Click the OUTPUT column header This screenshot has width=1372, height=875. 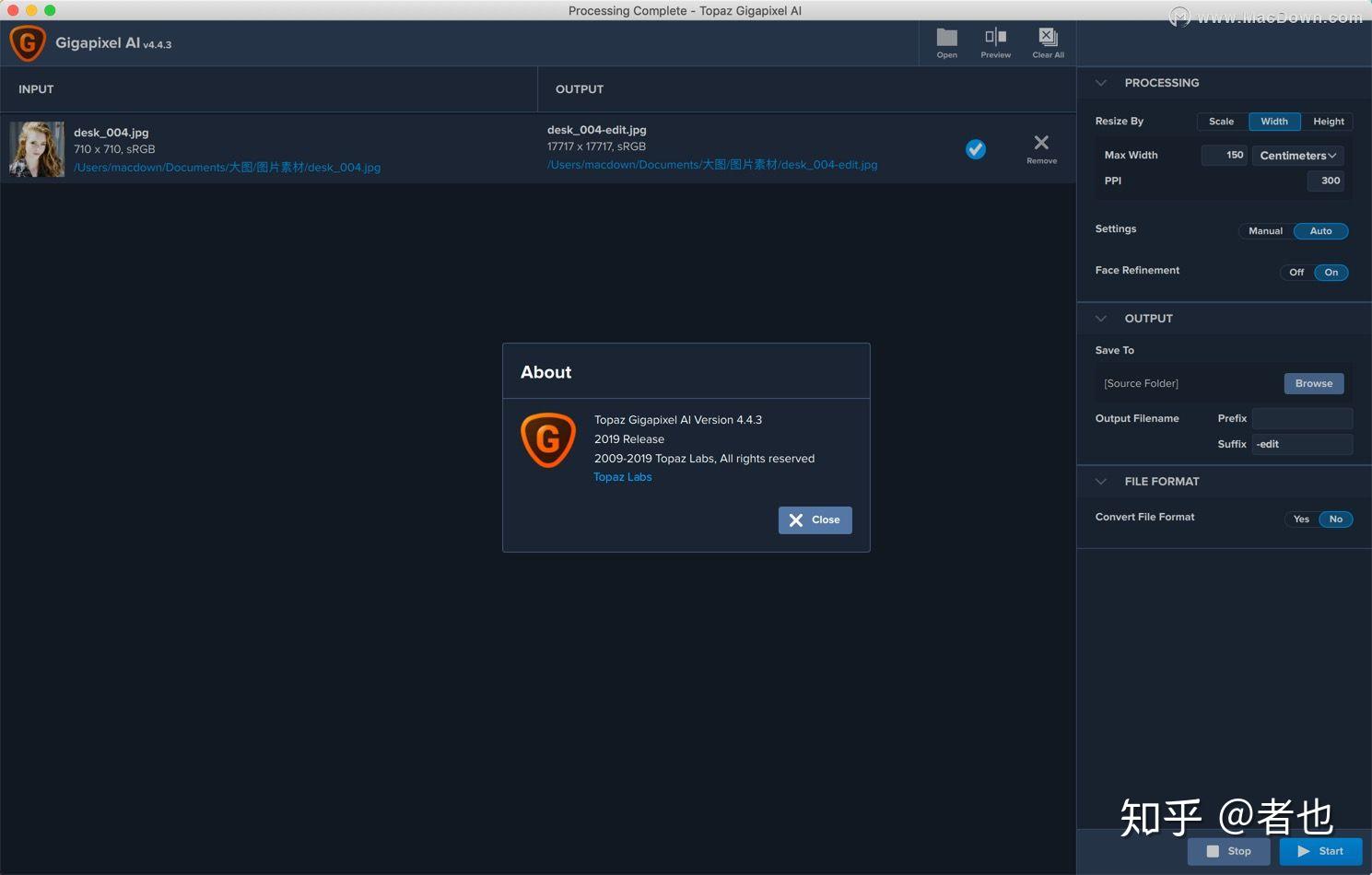[580, 89]
